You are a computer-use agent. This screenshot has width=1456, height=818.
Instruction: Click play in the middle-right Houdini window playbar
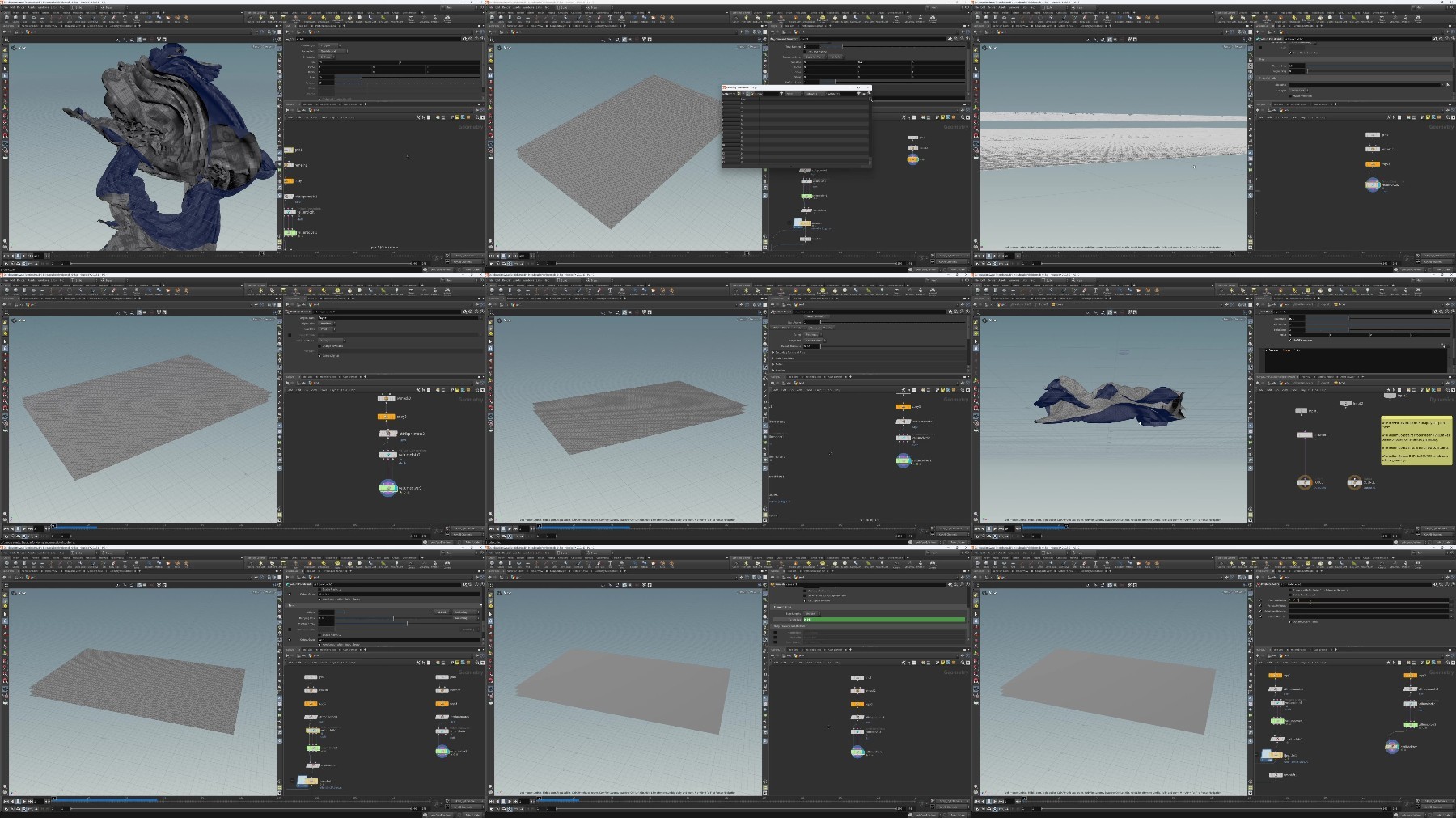pyautogui.click(x=995, y=528)
